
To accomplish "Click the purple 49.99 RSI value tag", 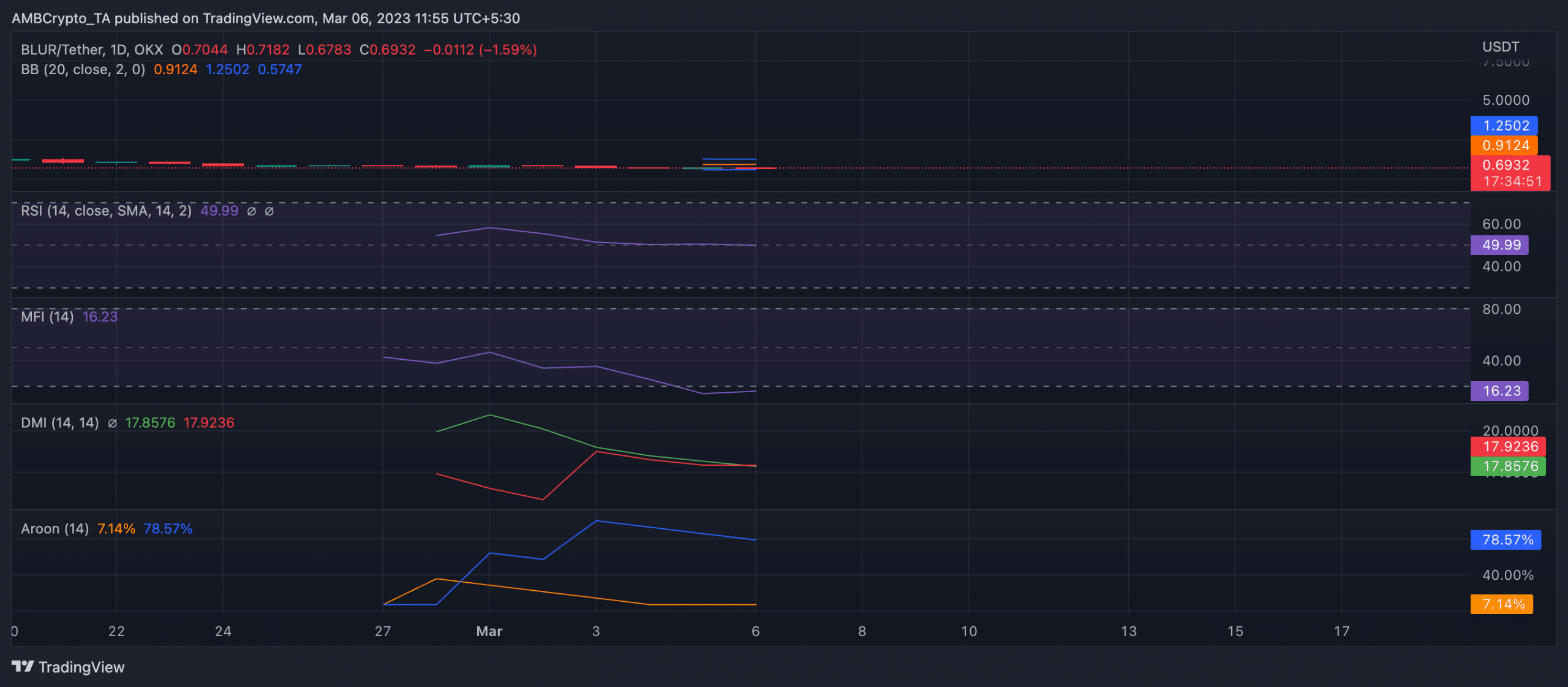I will point(1499,245).
